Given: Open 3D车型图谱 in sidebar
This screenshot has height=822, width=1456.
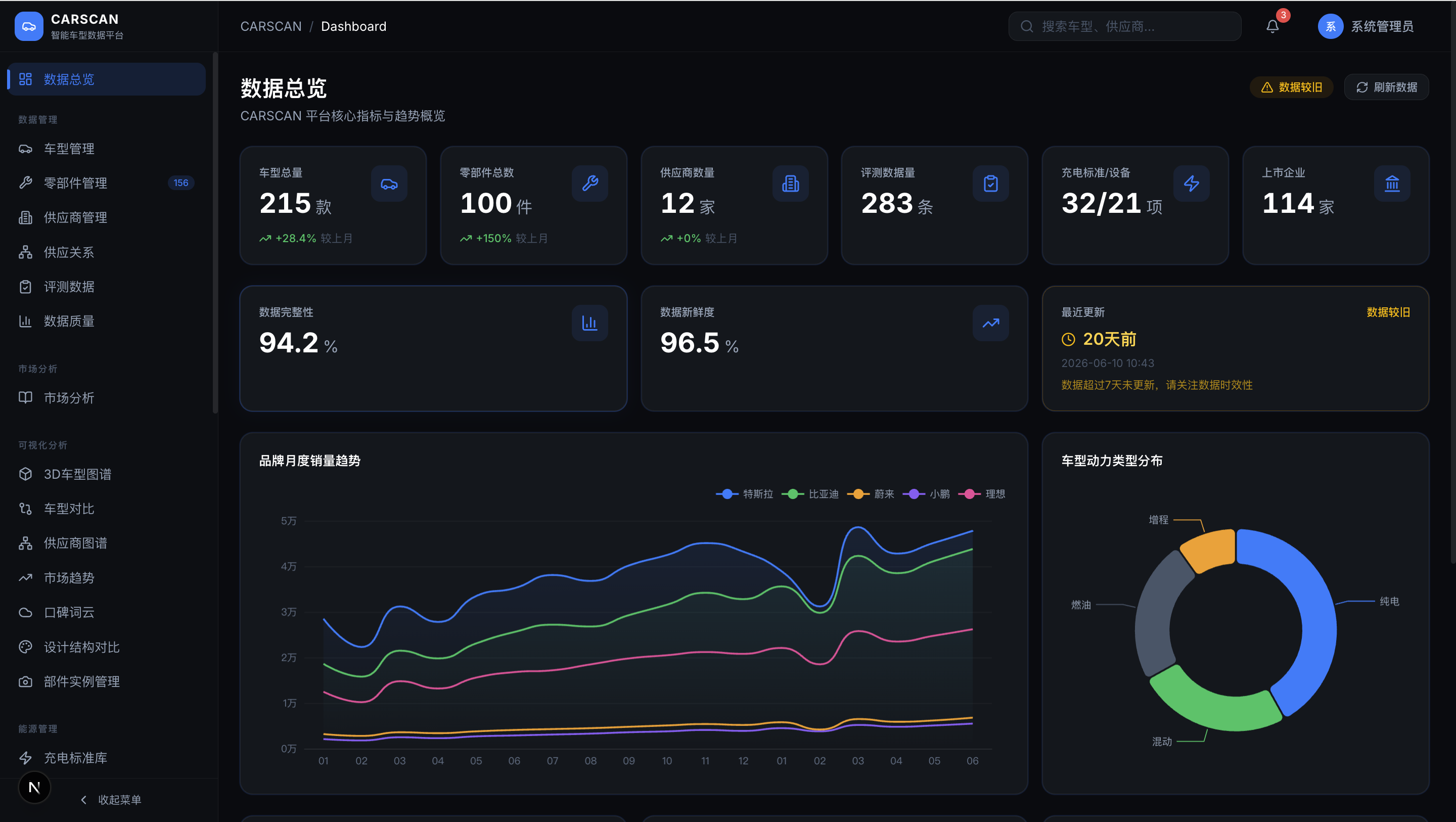Looking at the screenshot, I should coord(106,474).
